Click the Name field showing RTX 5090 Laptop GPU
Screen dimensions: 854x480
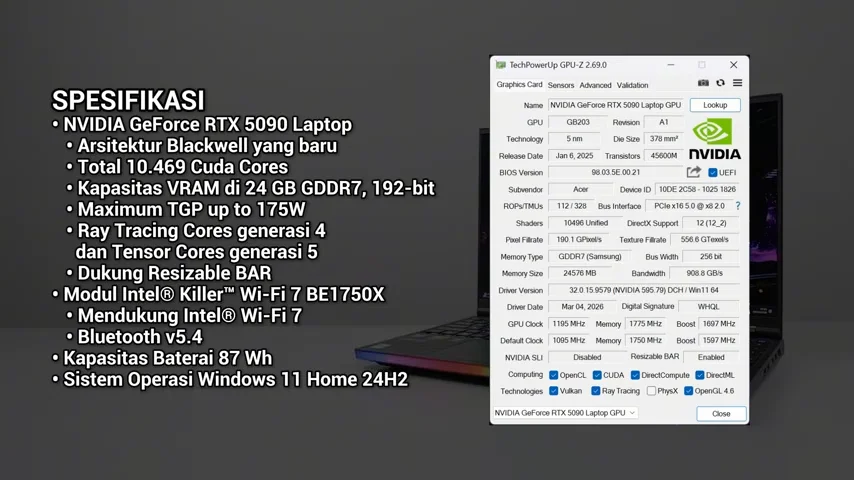point(615,105)
